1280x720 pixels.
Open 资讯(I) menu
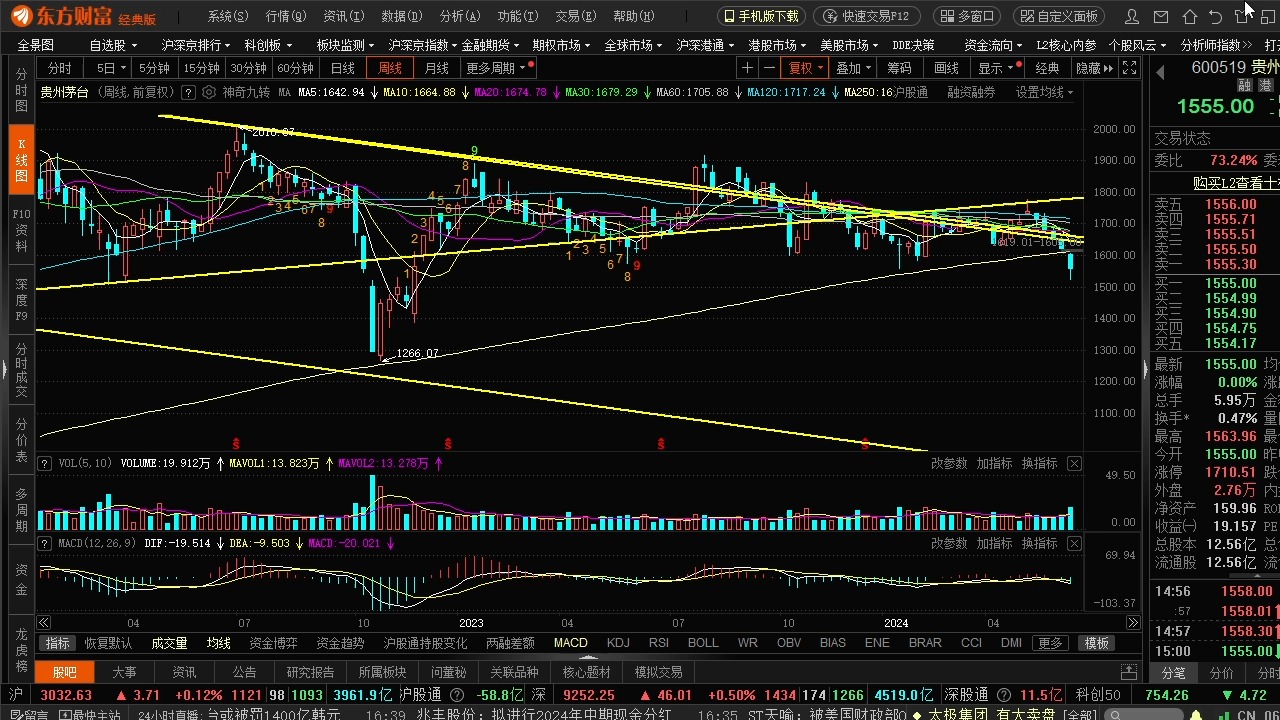(x=343, y=16)
